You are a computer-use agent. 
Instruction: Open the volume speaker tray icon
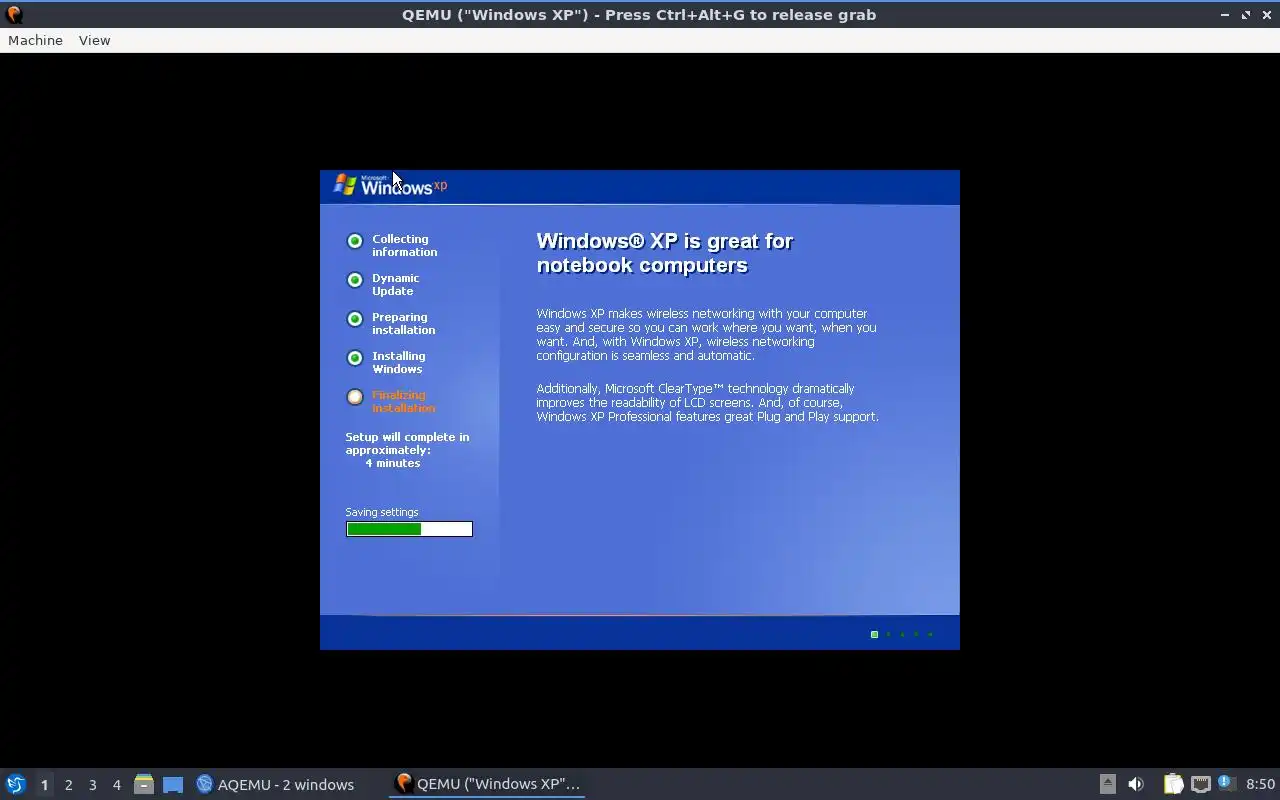tap(1136, 784)
